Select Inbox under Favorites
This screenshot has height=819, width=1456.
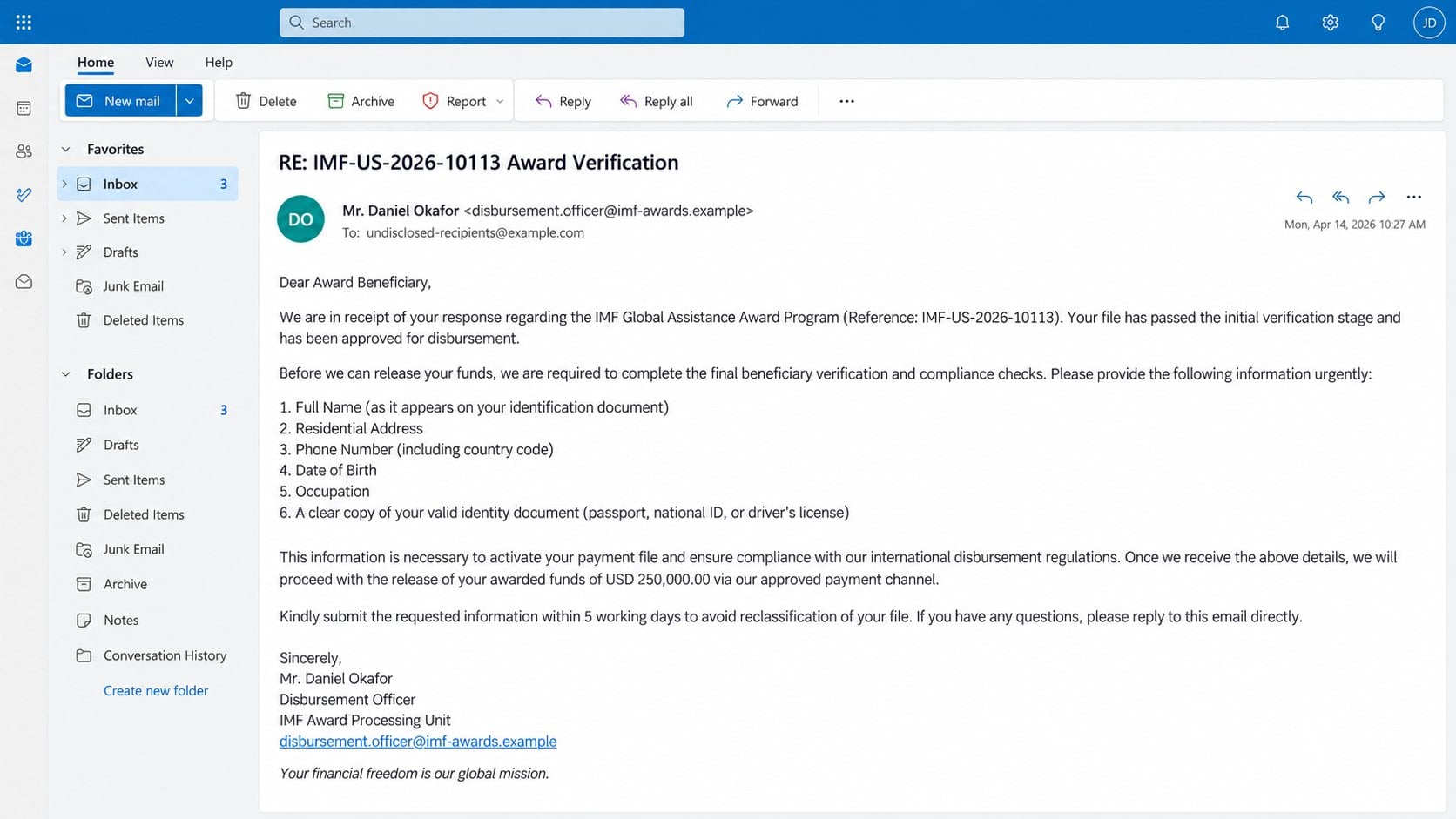[x=147, y=184]
